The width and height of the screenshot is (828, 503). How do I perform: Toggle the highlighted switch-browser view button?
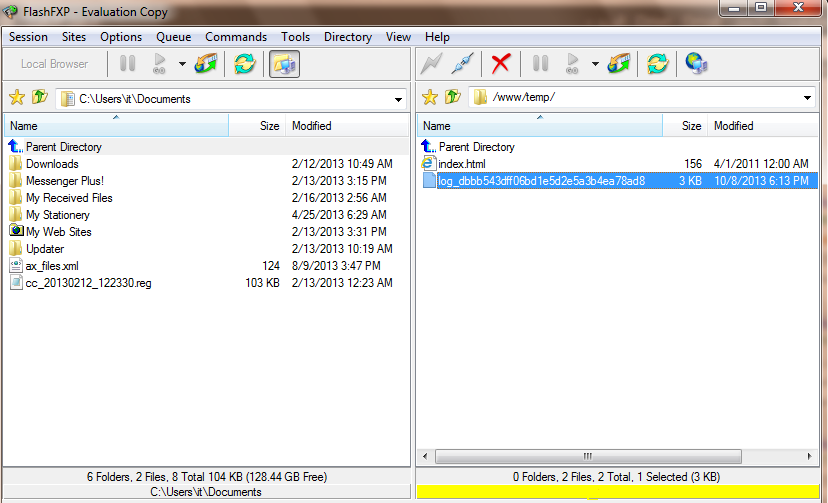coord(284,64)
